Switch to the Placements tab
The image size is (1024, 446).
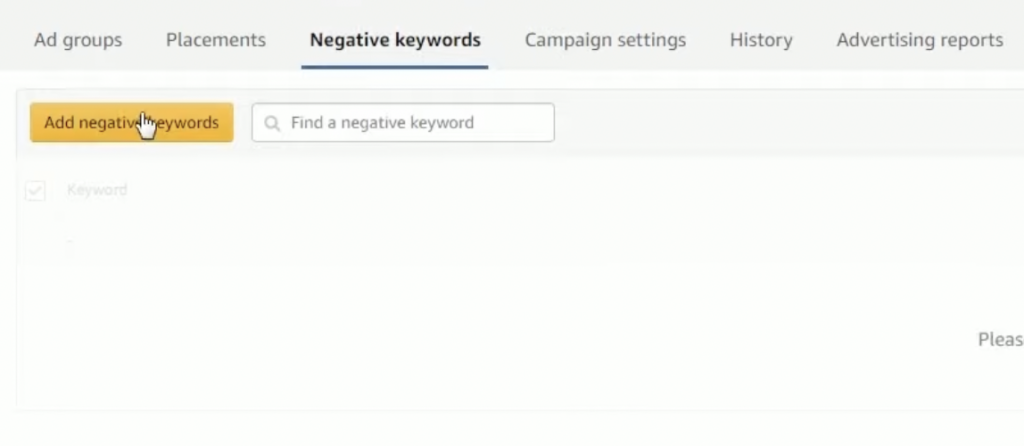(x=216, y=40)
